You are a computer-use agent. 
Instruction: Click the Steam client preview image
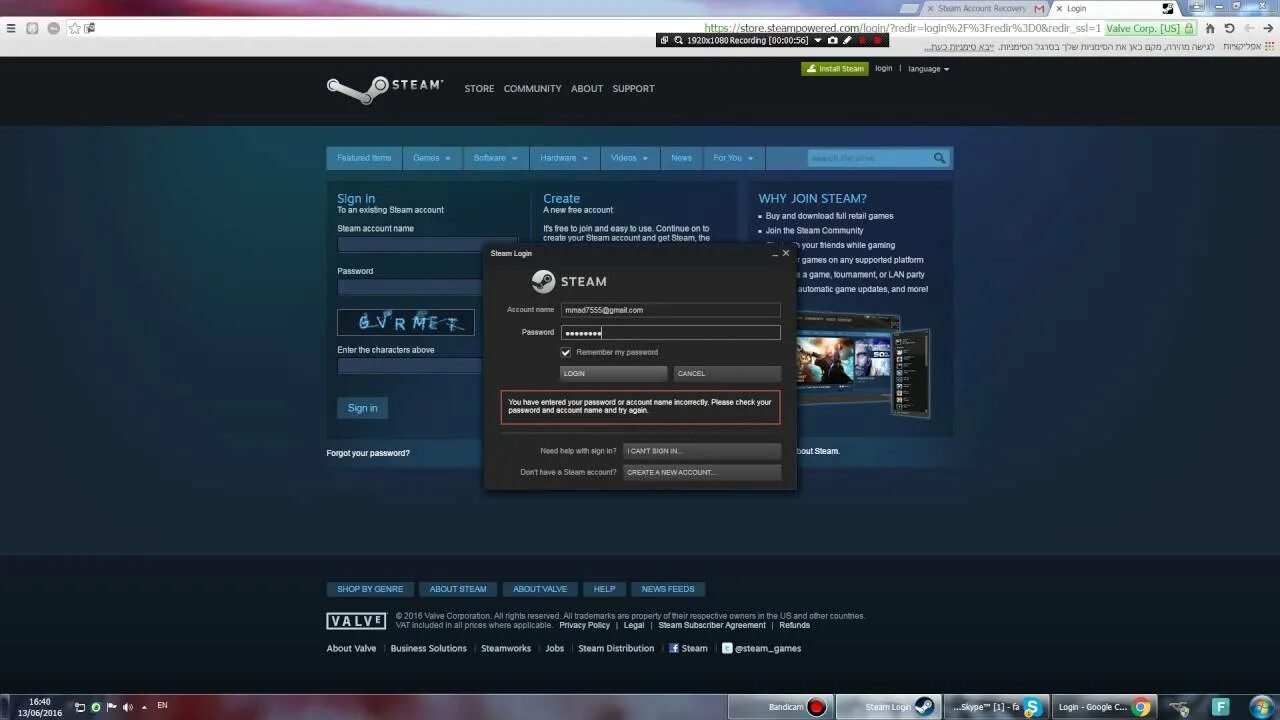863,365
